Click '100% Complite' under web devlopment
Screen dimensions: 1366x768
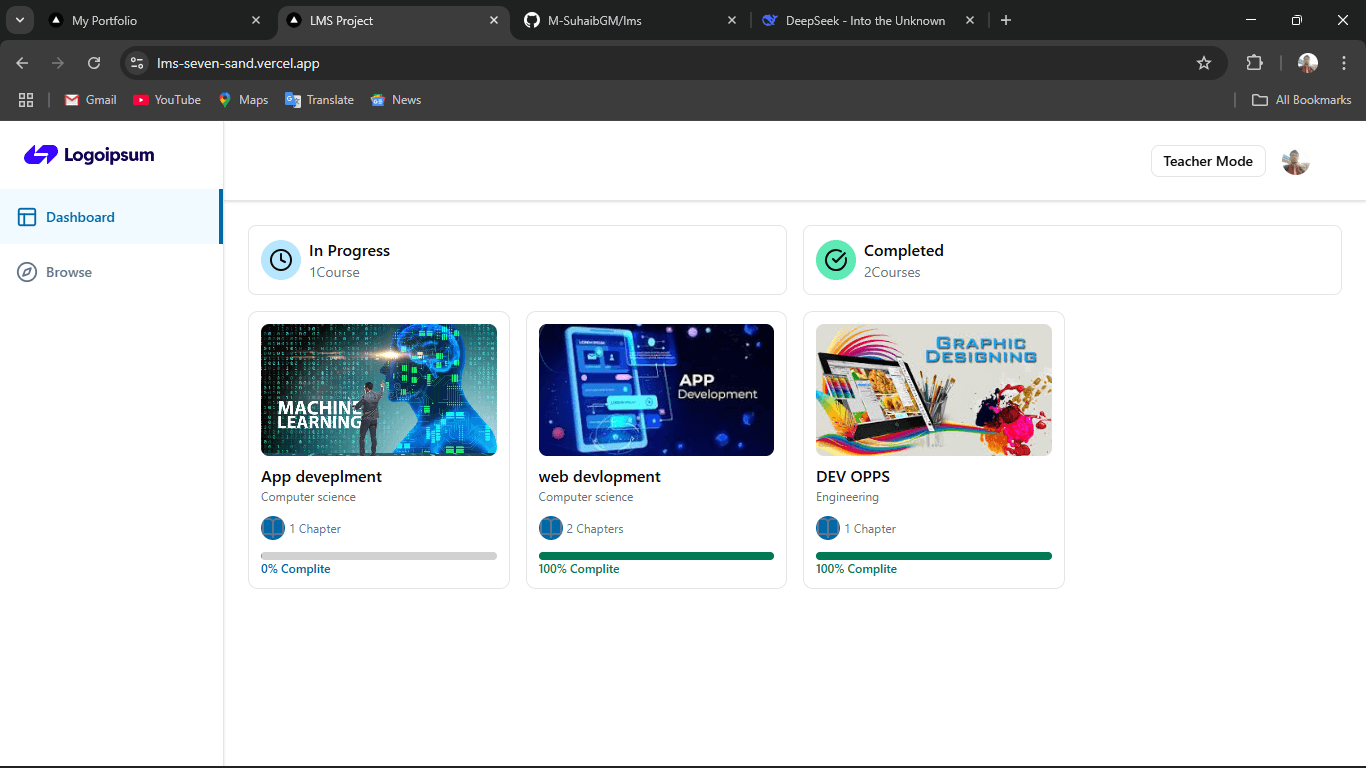coord(579,569)
